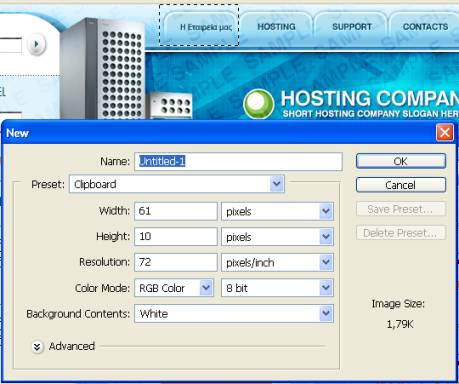Select the SUPPORT navigation tab

351,28
